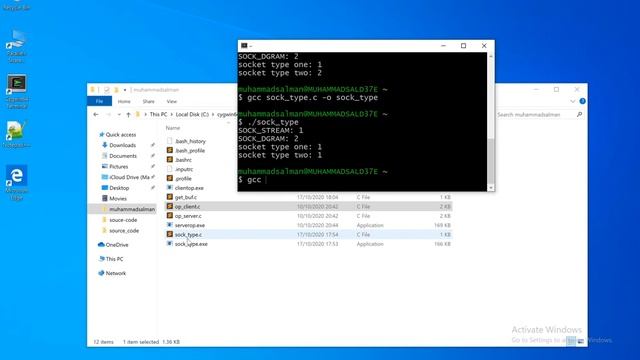Select the .bashrc file
This screenshot has height=360, width=640.
[180, 160]
